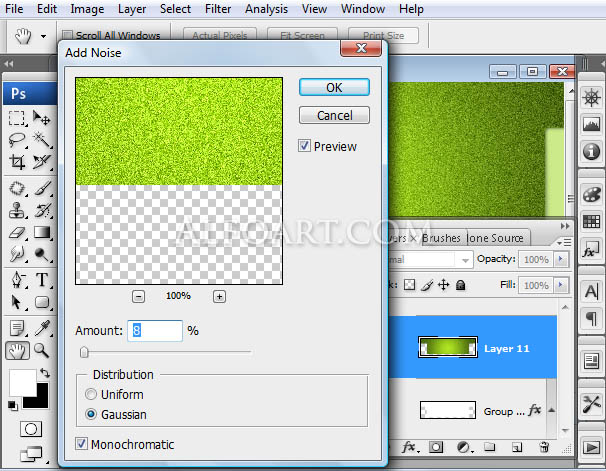
Task: Select the Rectangular Marquee tool
Action: pos(17,118)
